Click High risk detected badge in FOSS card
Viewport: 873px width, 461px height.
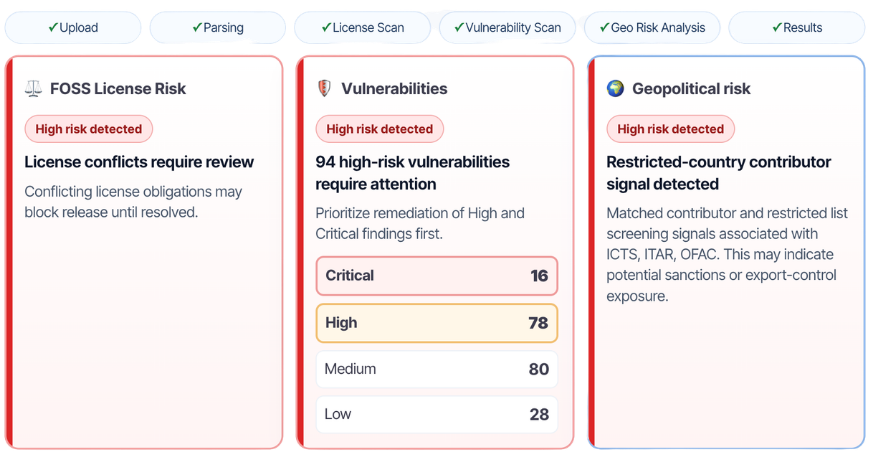coord(88,129)
